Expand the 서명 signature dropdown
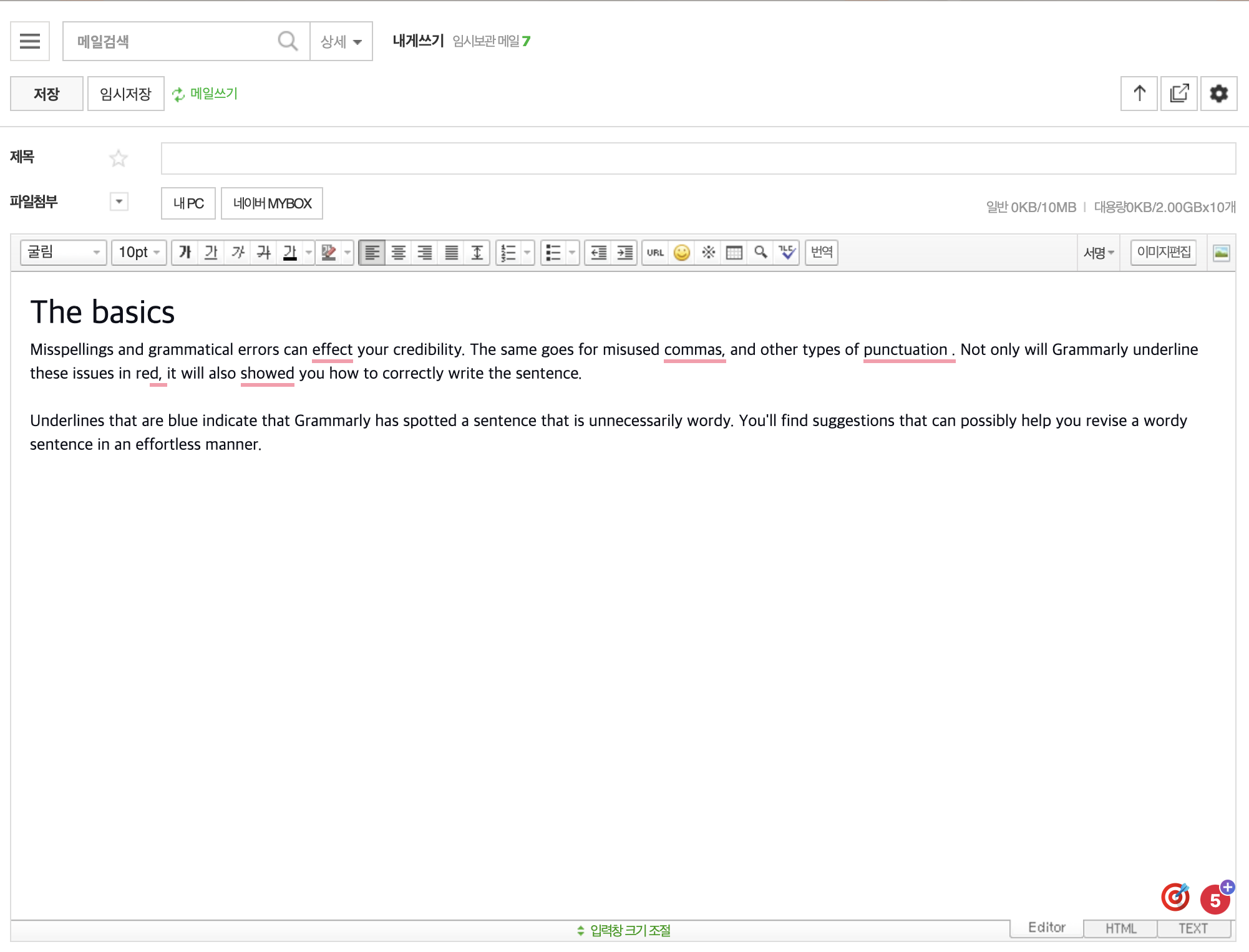 1099,252
